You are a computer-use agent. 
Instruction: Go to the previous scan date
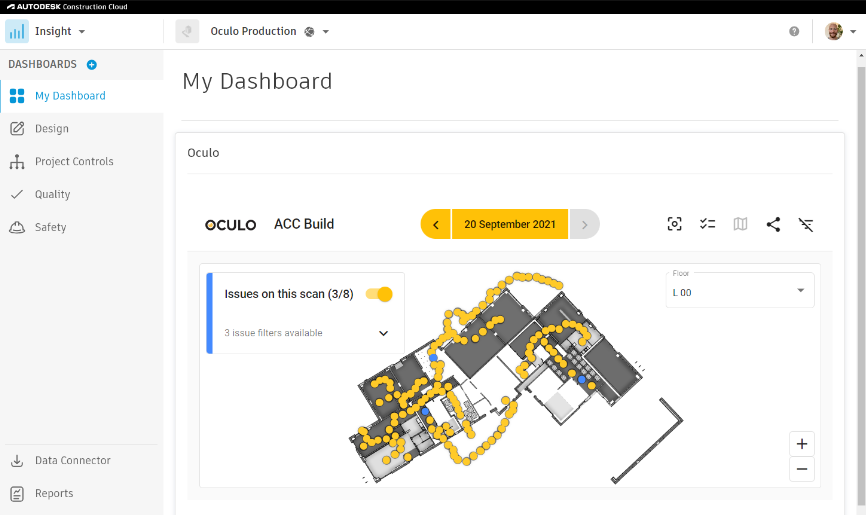(x=436, y=224)
